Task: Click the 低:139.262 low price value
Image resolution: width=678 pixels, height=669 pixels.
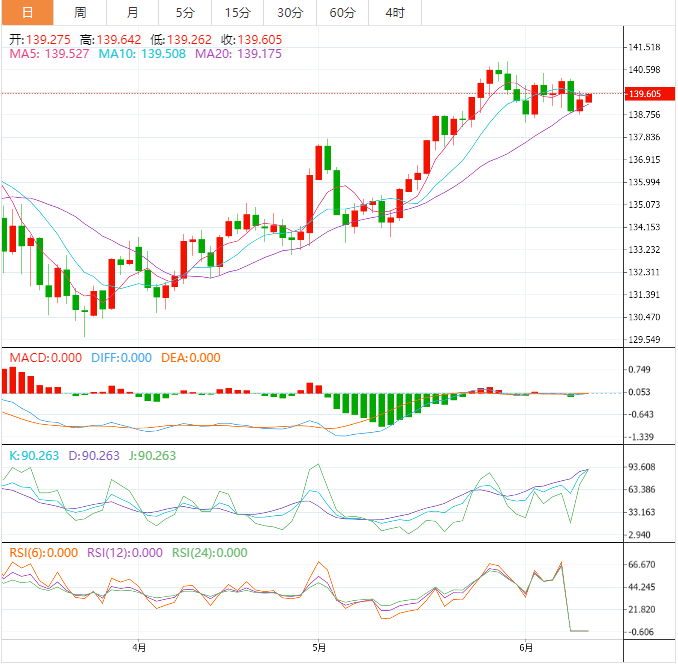Action: pyautogui.click(x=181, y=40)
